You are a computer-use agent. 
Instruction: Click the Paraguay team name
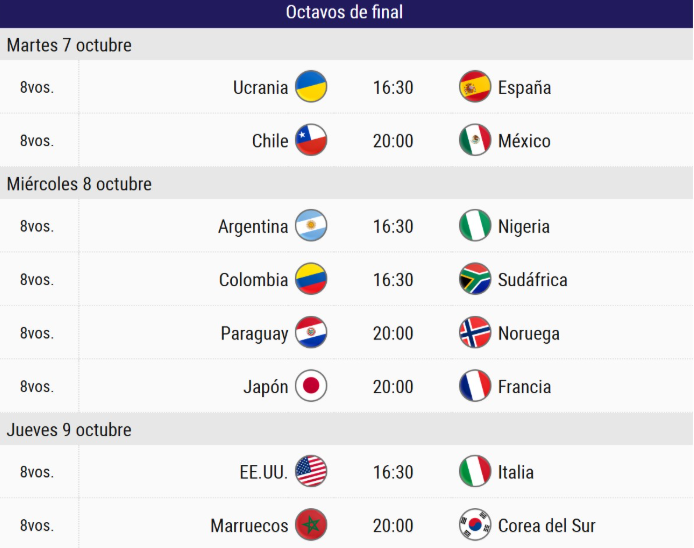254,334
